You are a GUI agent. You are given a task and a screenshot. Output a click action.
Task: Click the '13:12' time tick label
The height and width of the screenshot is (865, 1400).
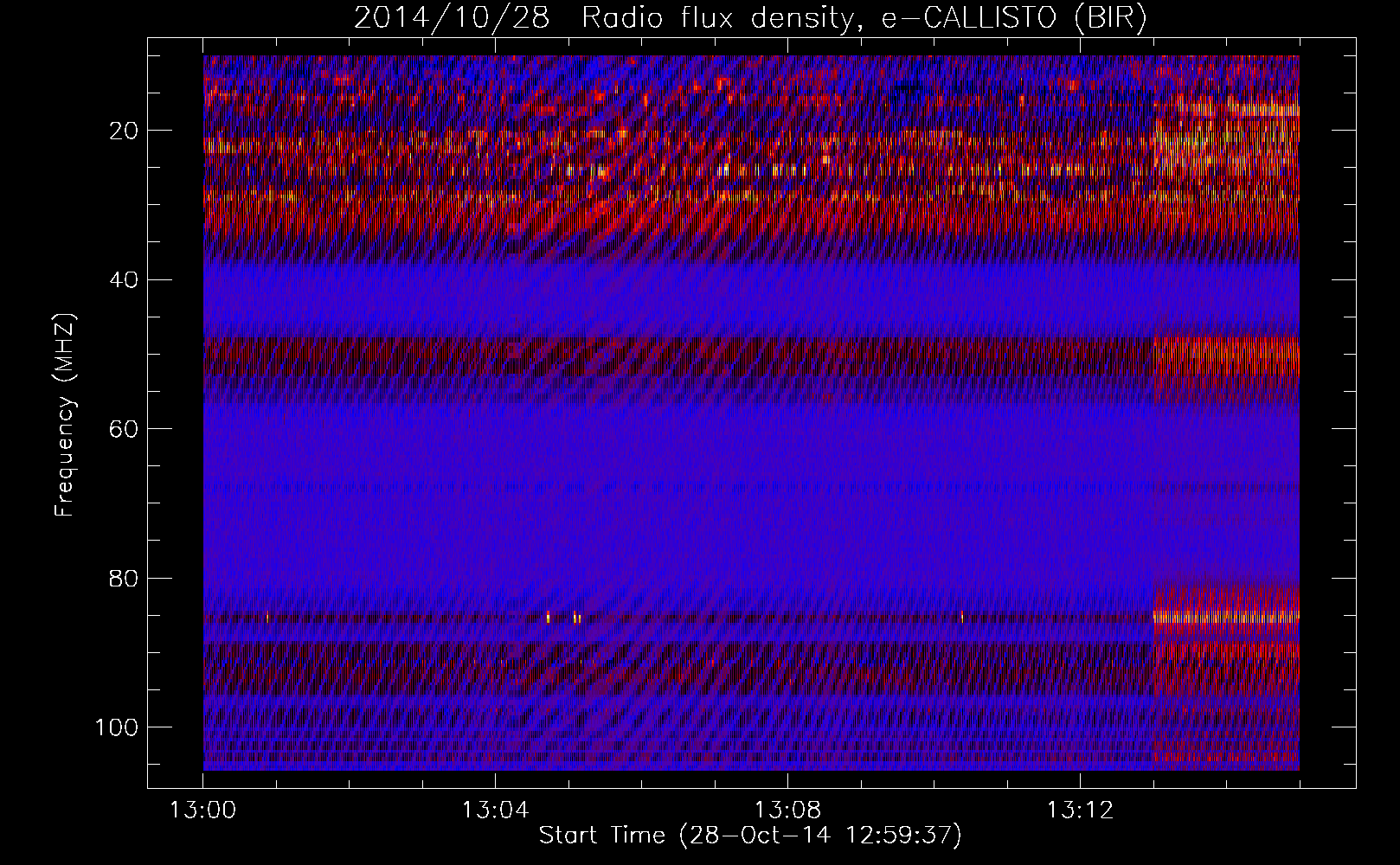1080,811
